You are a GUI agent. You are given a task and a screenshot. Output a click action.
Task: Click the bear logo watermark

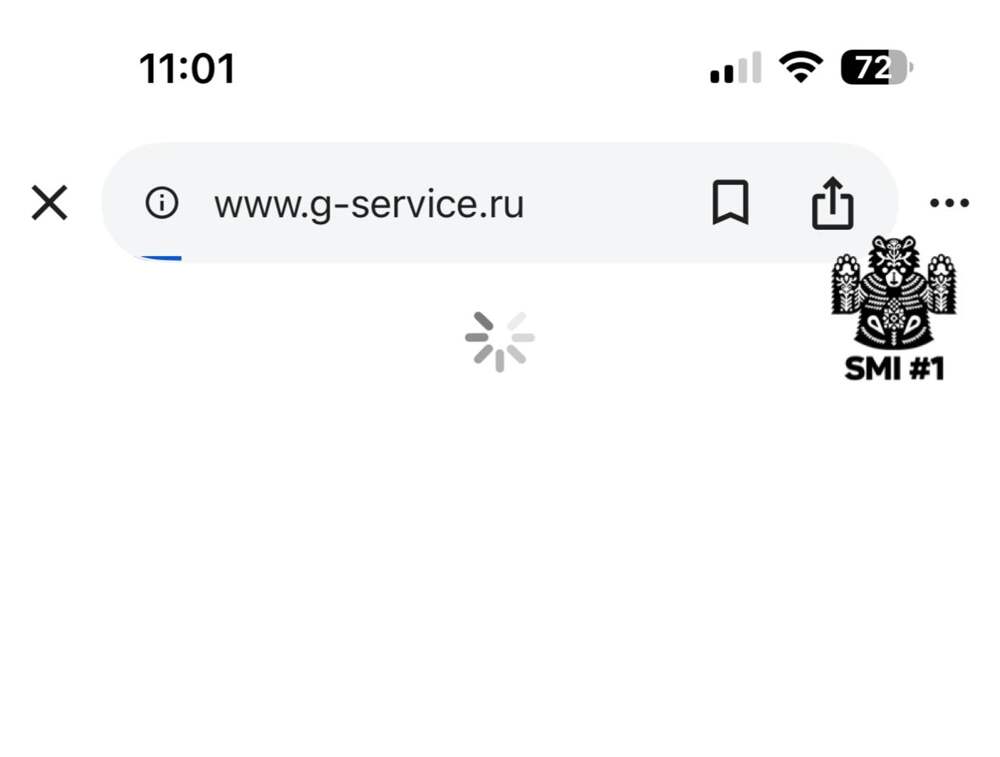[894, 292]
